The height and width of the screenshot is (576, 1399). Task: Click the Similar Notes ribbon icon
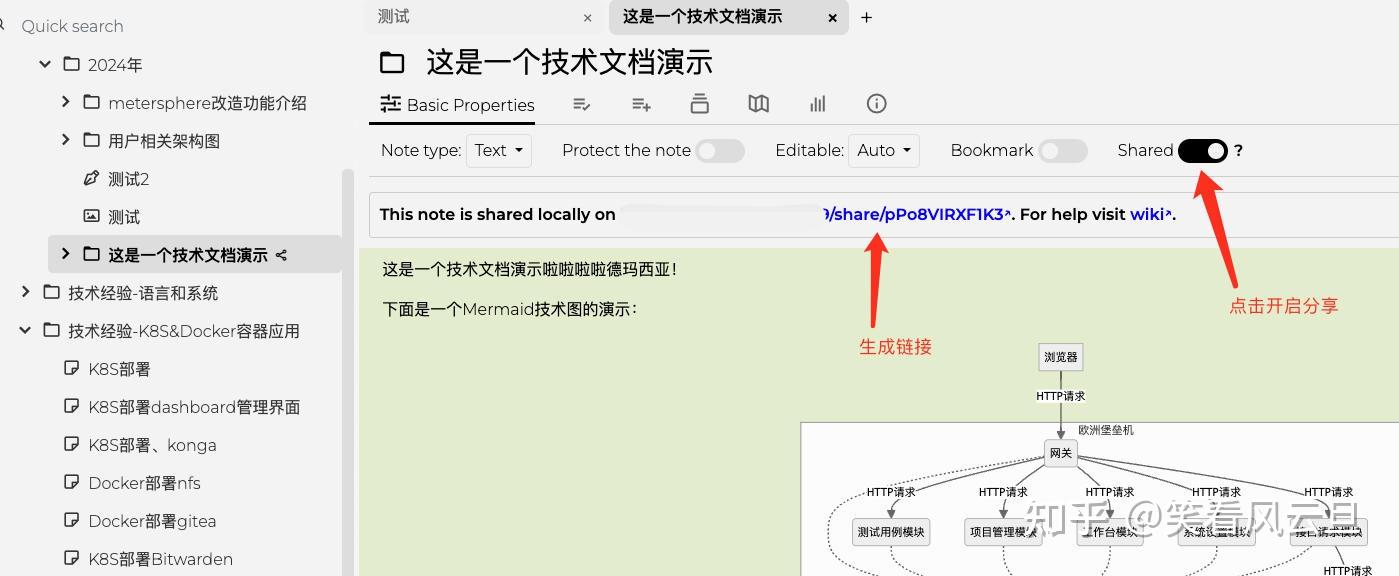tap(817, 103)
